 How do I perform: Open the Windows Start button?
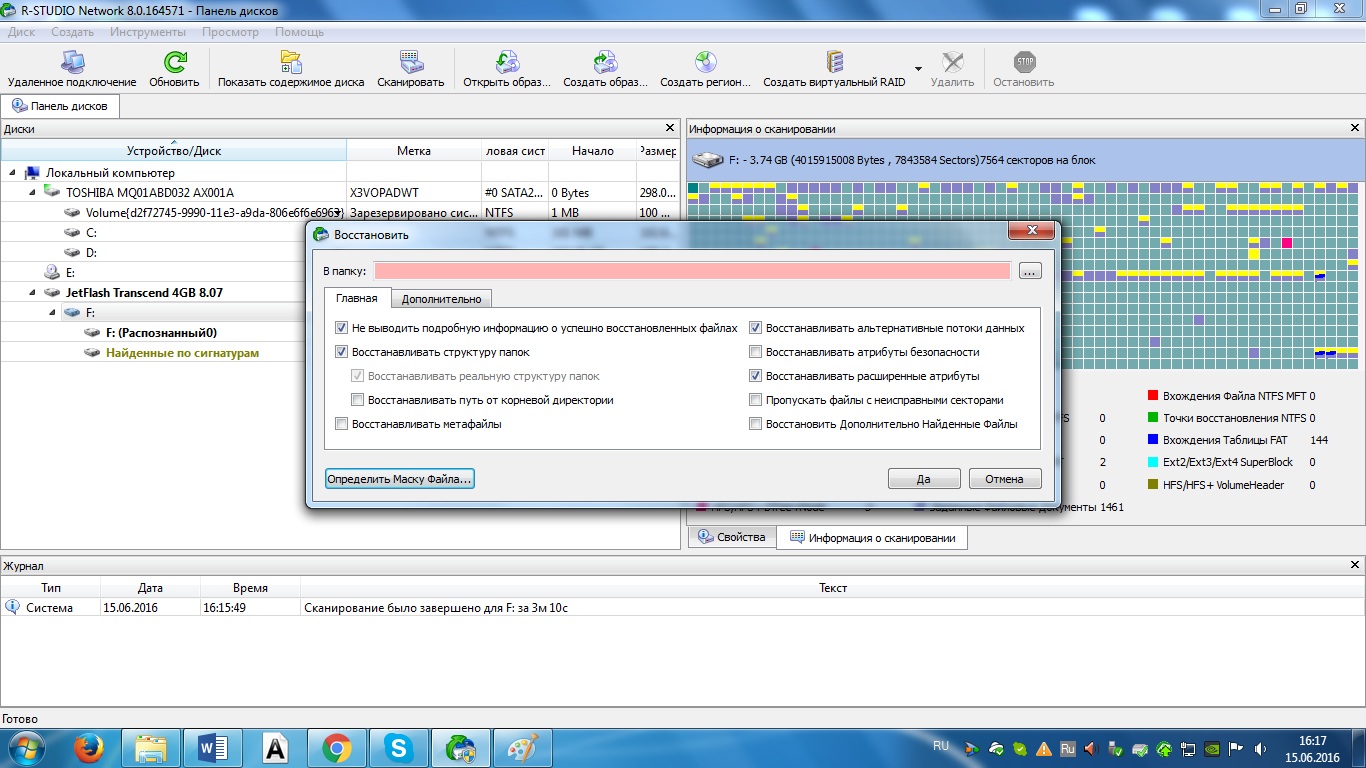tap(26, 748)
